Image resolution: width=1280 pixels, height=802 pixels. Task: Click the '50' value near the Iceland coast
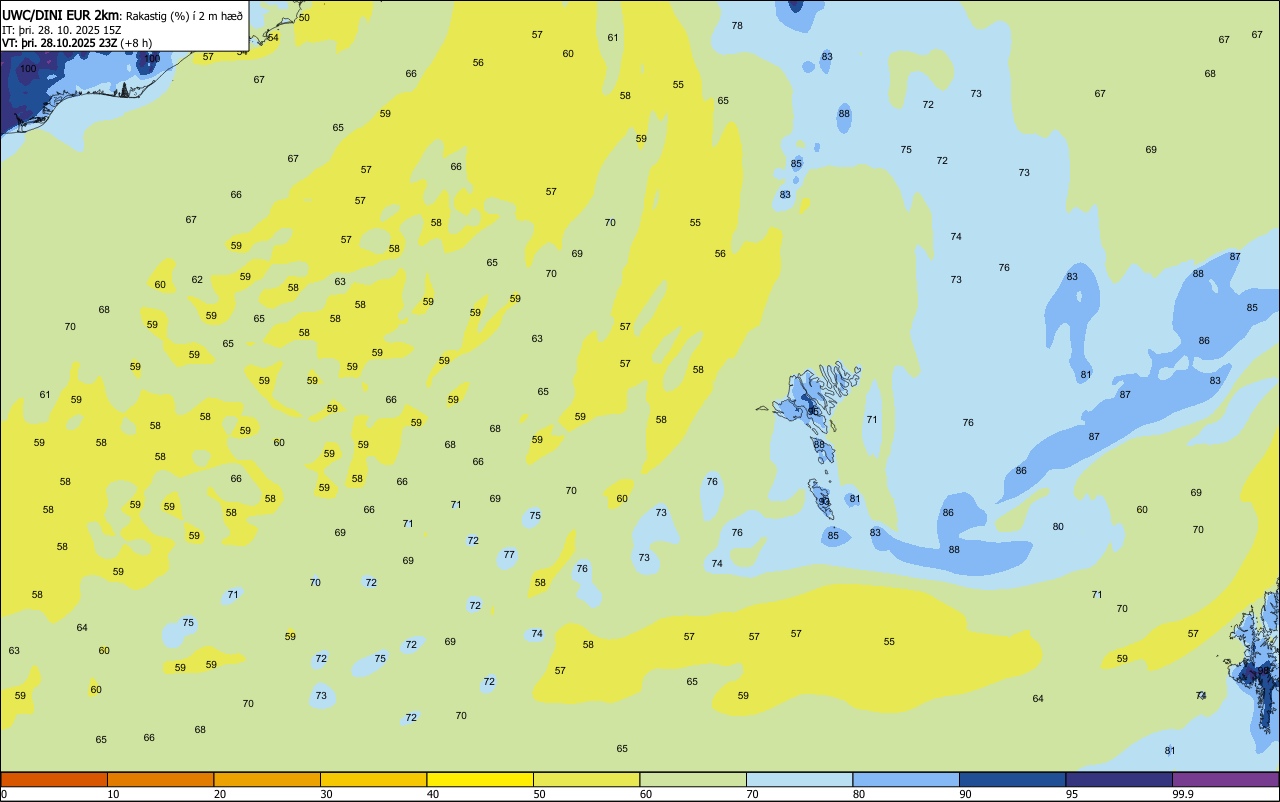pos(304,17)
